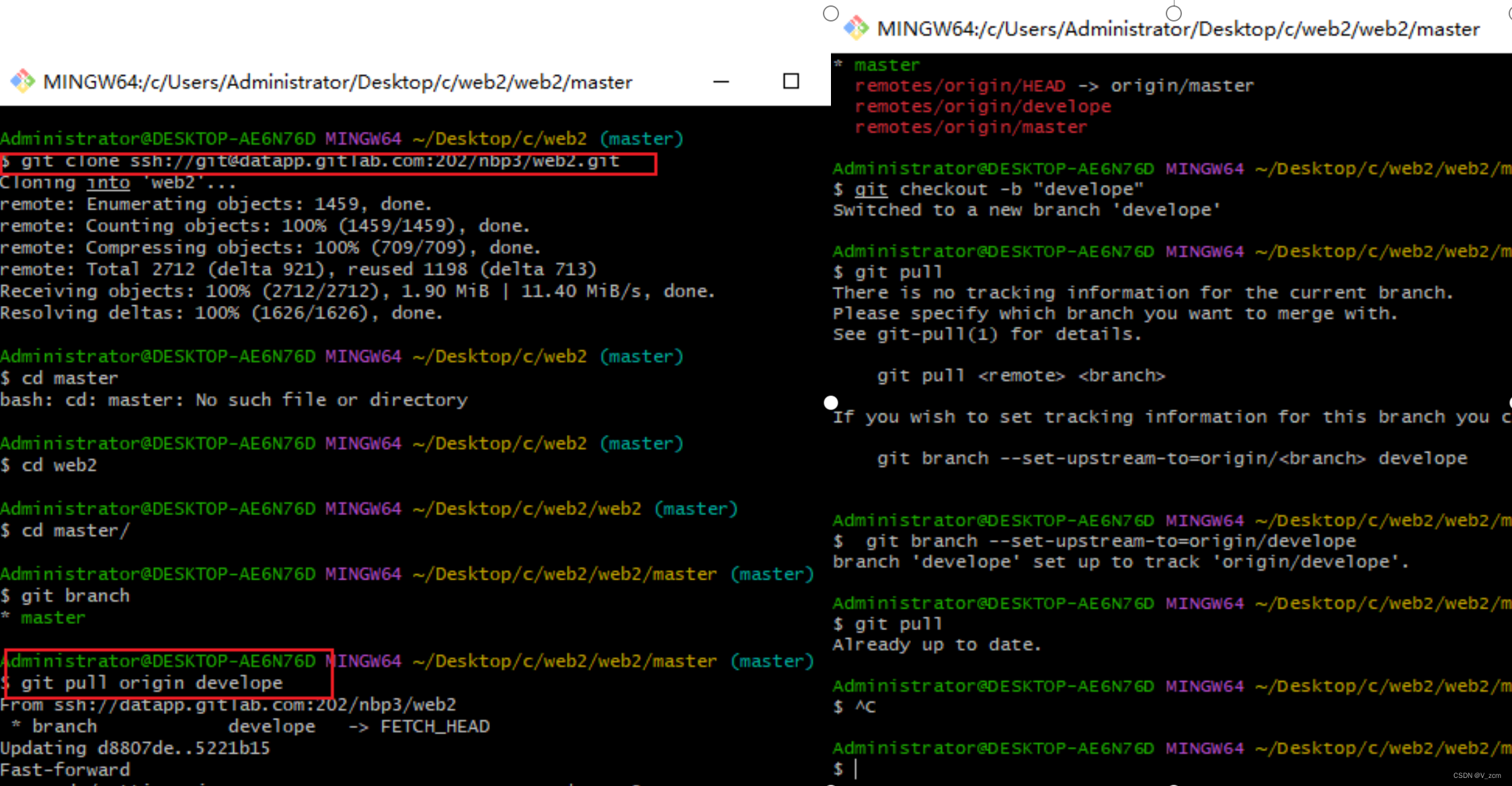
Task: Maximize the left MINGW64 terminal window
Action: [791, 81]
